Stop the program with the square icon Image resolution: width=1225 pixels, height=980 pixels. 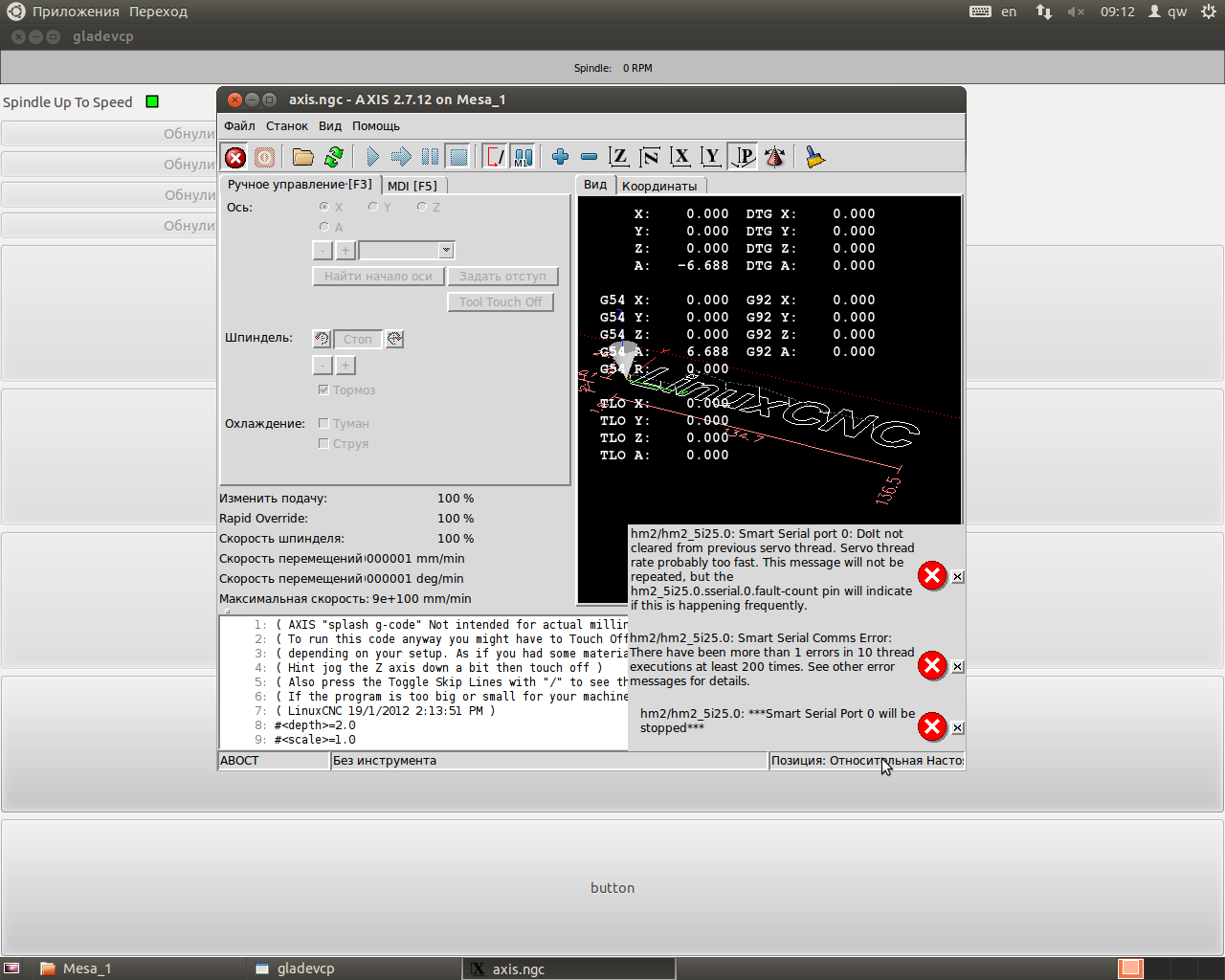458,157
